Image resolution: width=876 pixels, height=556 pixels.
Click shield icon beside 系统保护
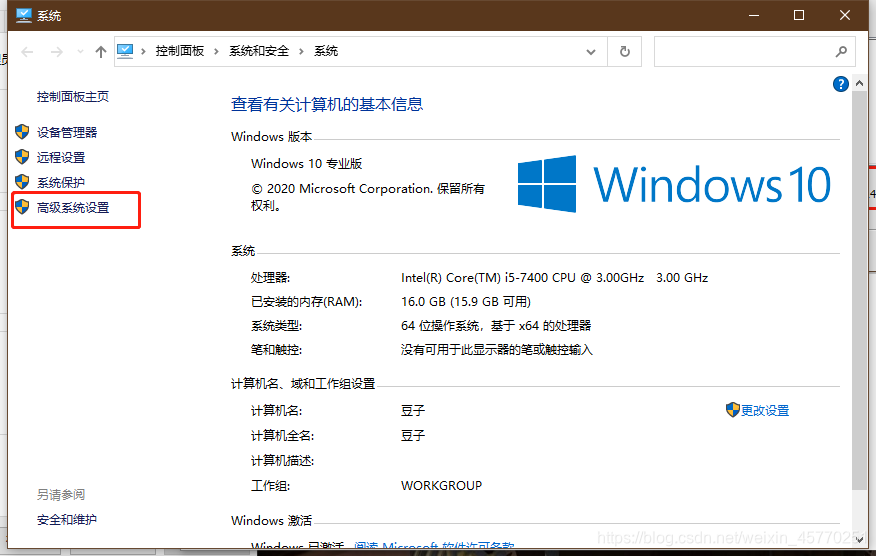pyautogui.click(x=22, y=182)
